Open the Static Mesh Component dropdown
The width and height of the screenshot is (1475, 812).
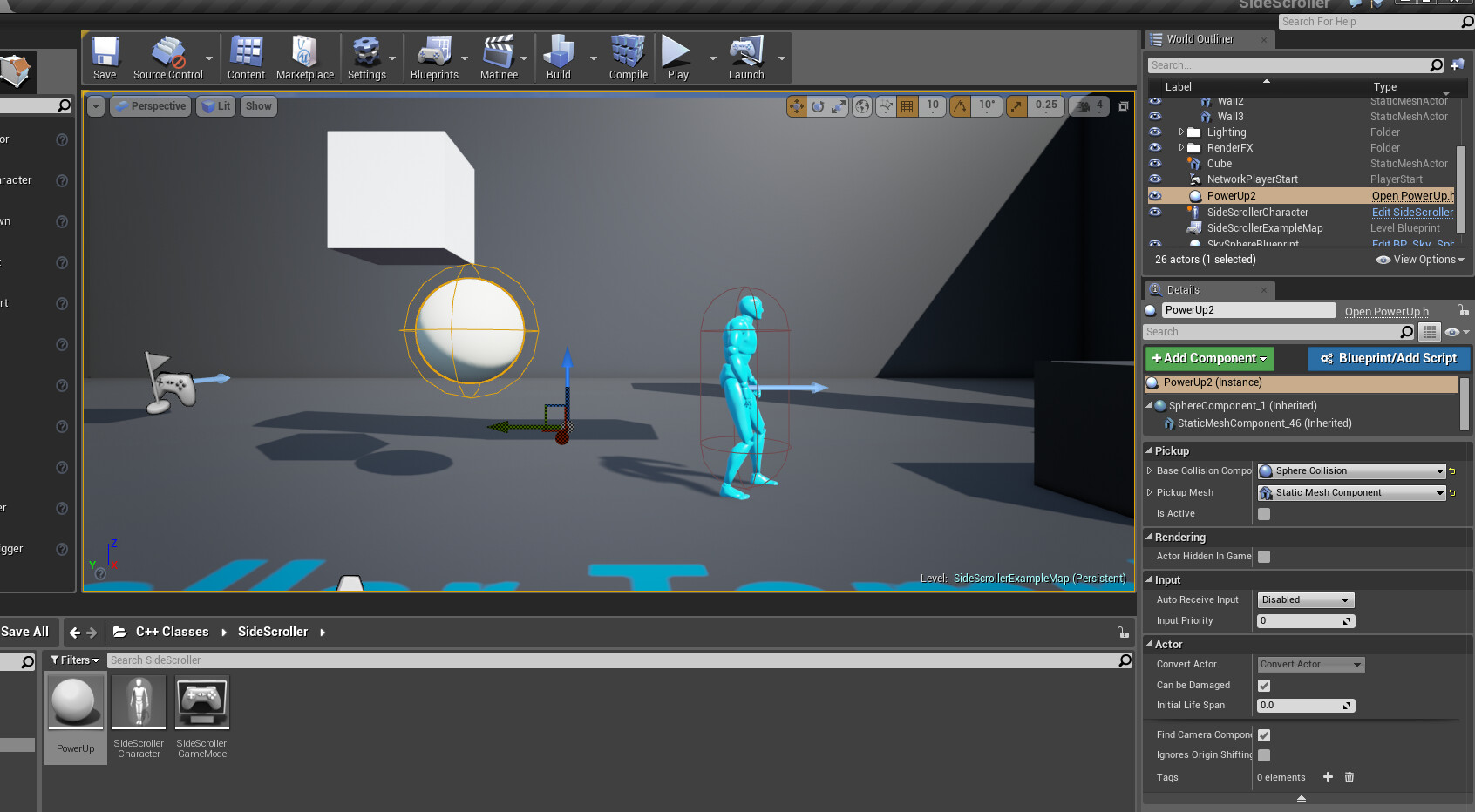[x=1352, y=493]
